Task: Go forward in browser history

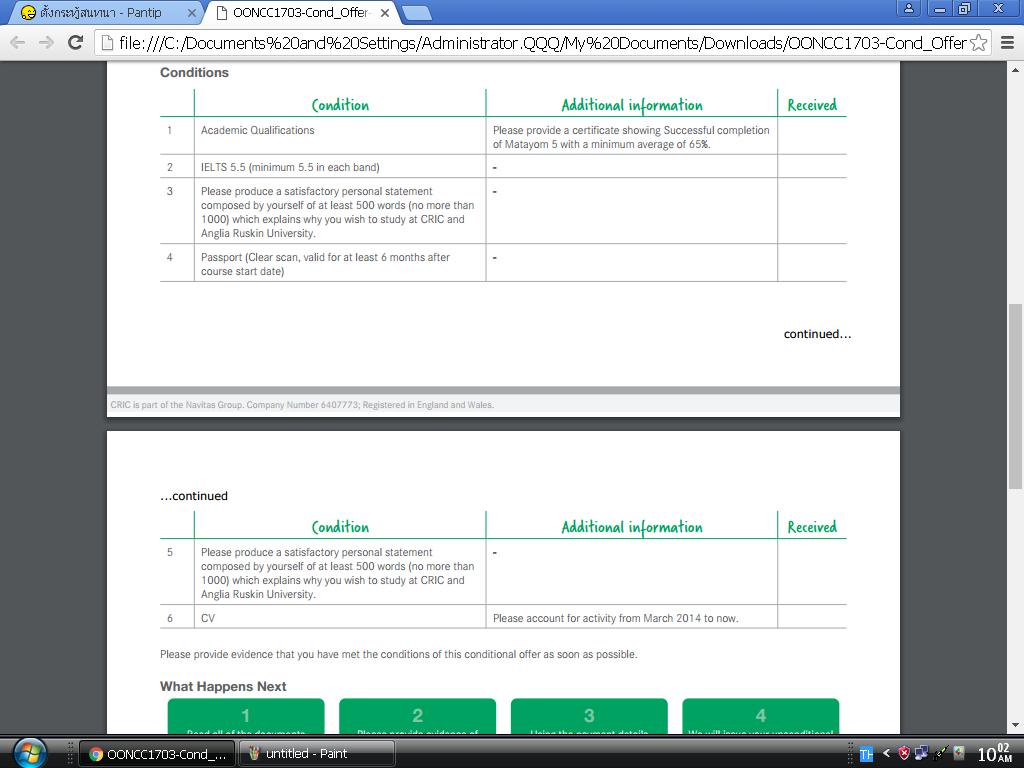Action: click(x=46, y=43)
